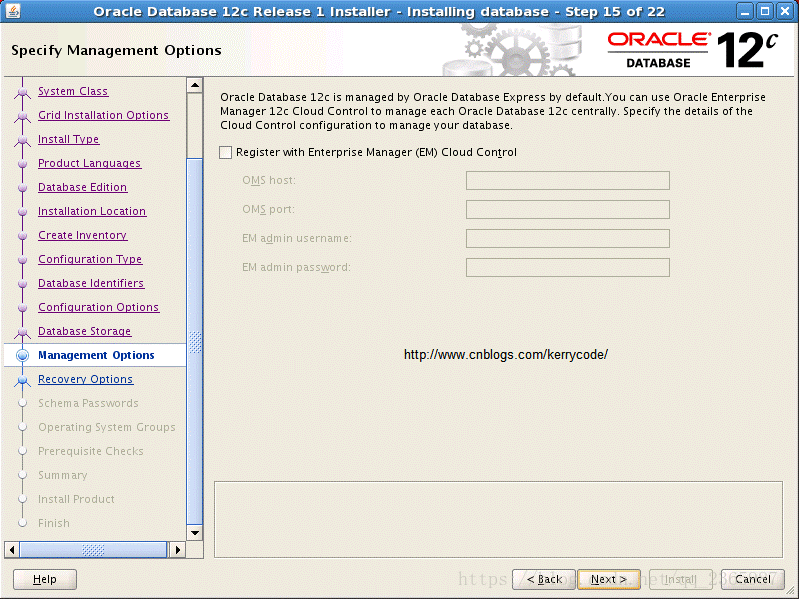
Task: Click step list scroll left arrow
Action: click(x=12, y=550)
